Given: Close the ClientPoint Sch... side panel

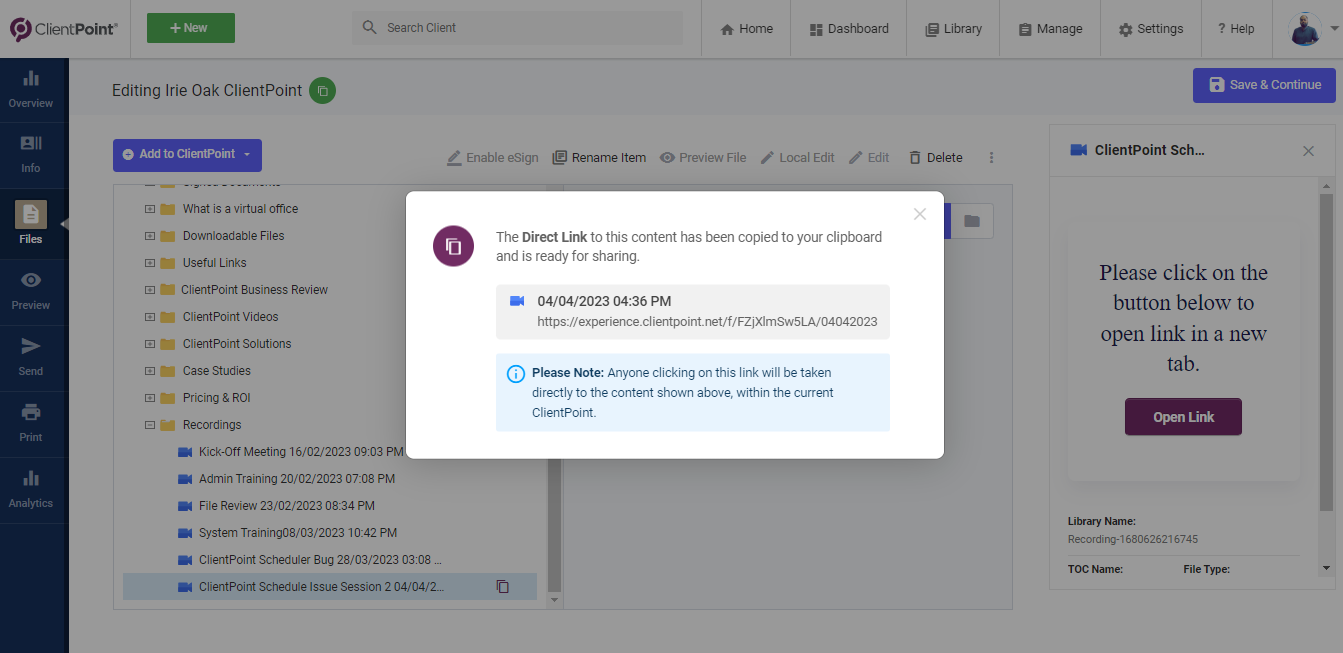Looking at the screenshot, I should [1308, 151].
